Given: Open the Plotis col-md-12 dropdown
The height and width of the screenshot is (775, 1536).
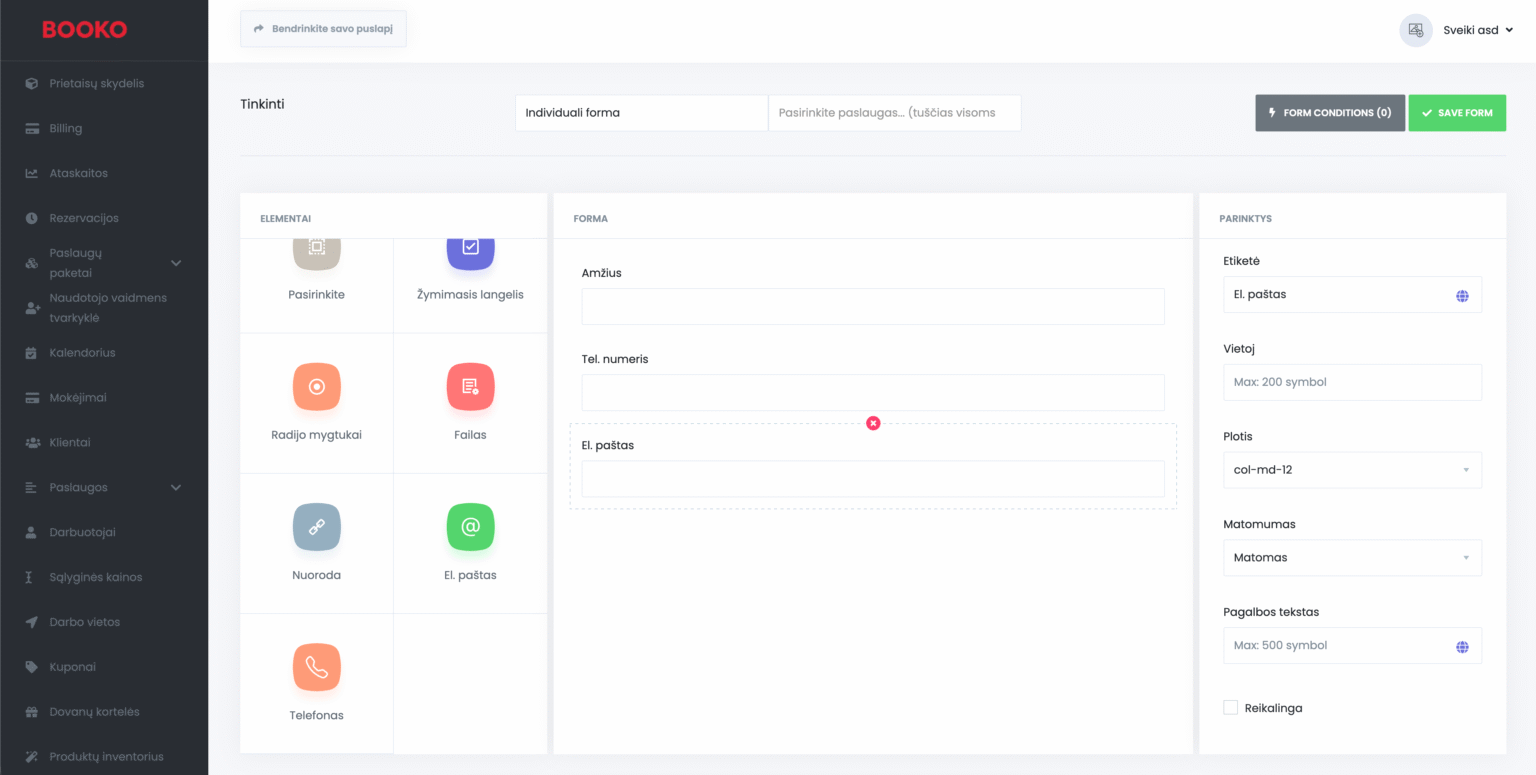Looking at the screenshot, I should [x=1352, y=470].
